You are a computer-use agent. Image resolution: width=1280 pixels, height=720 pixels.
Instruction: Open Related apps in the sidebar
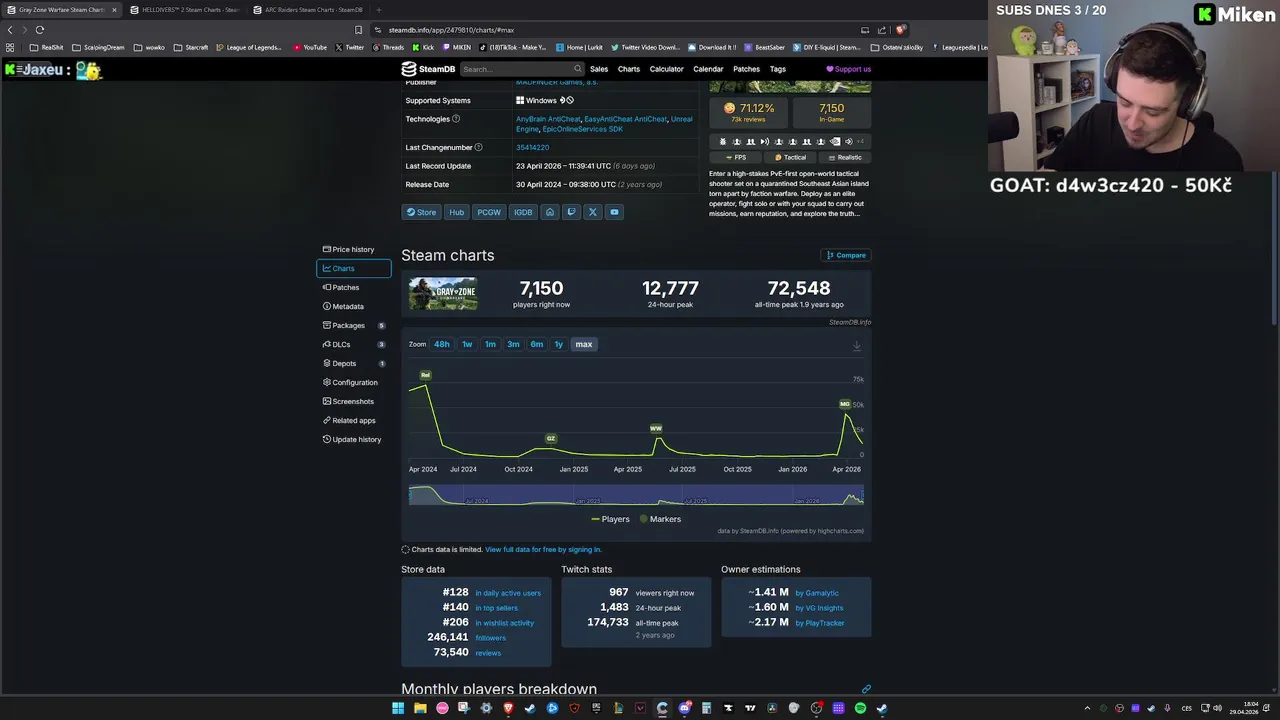[353, 420]
